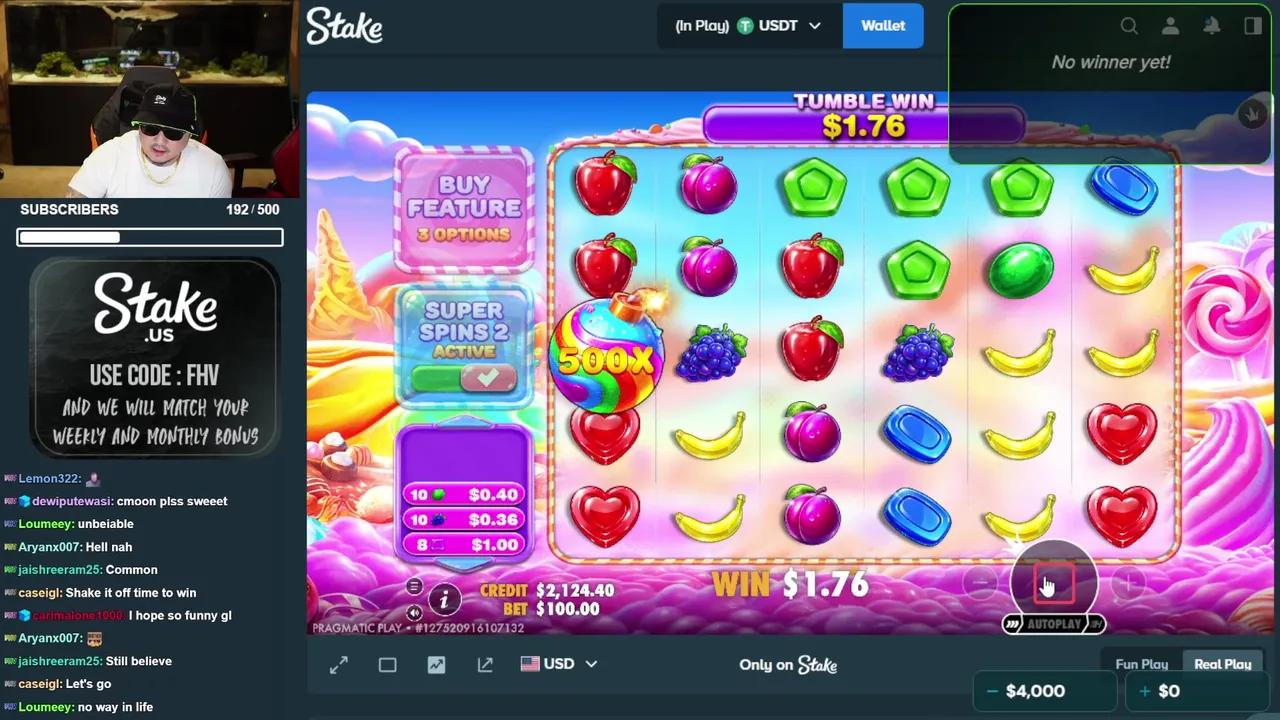1280x720 pixels.
Task: Increase bet with the plus button
Action: pyautogui.click(x=1128, y=583)
